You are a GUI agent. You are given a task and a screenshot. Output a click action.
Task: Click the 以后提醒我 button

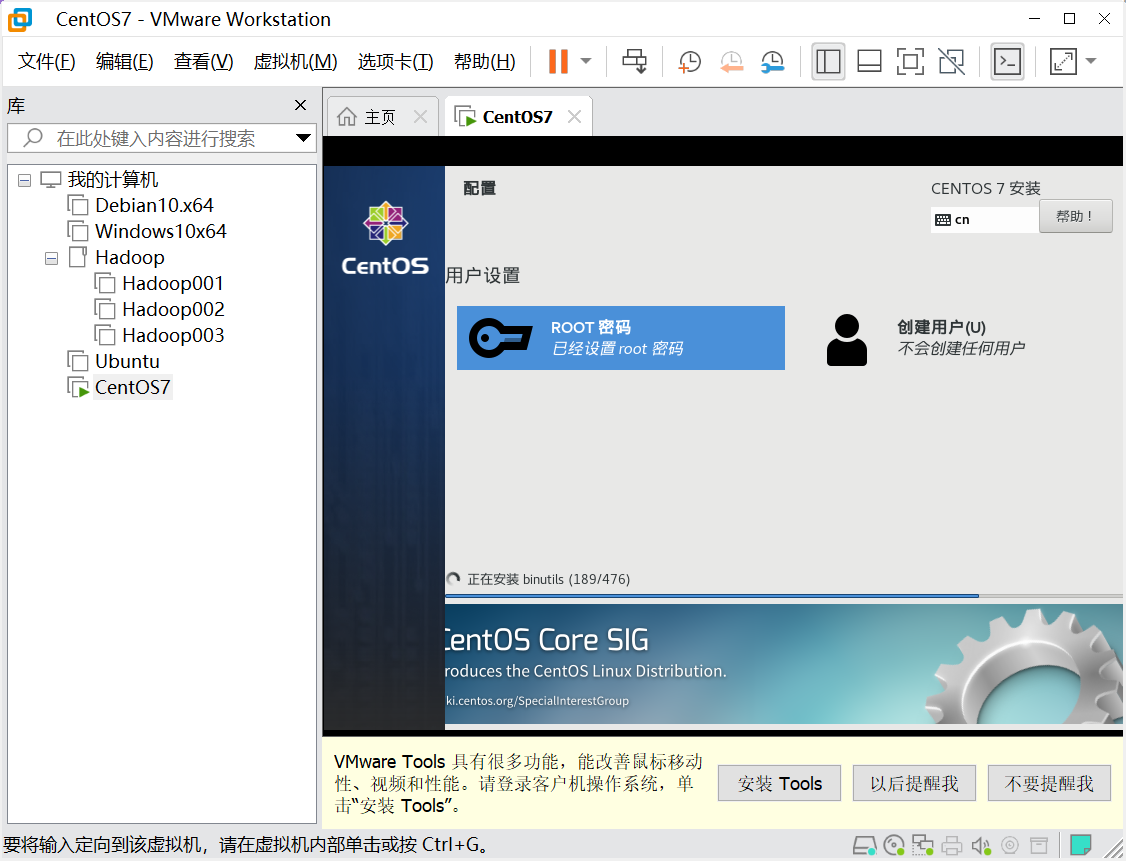coord(914,783)
